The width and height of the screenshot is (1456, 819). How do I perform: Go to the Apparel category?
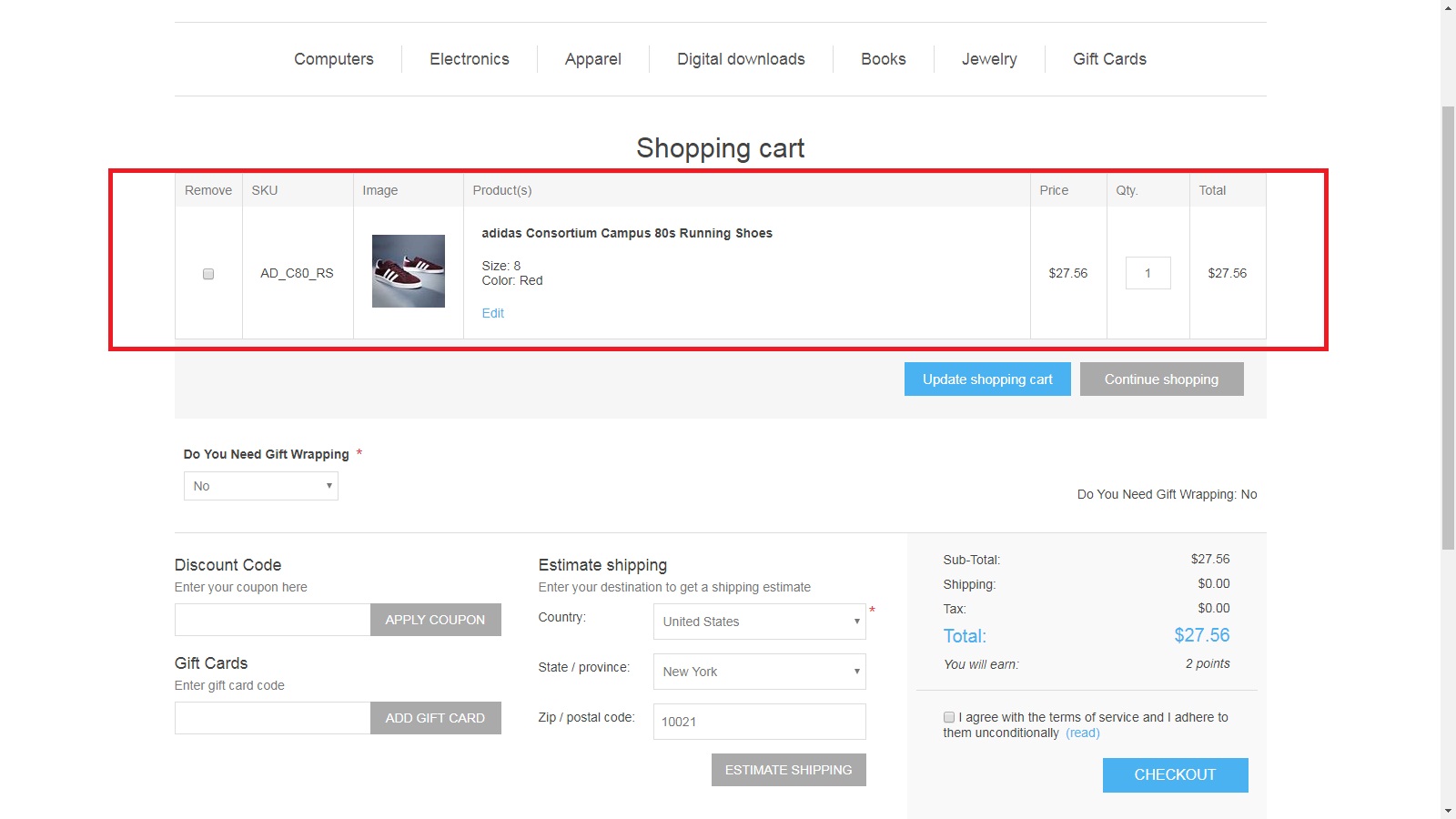click(593, 59)
